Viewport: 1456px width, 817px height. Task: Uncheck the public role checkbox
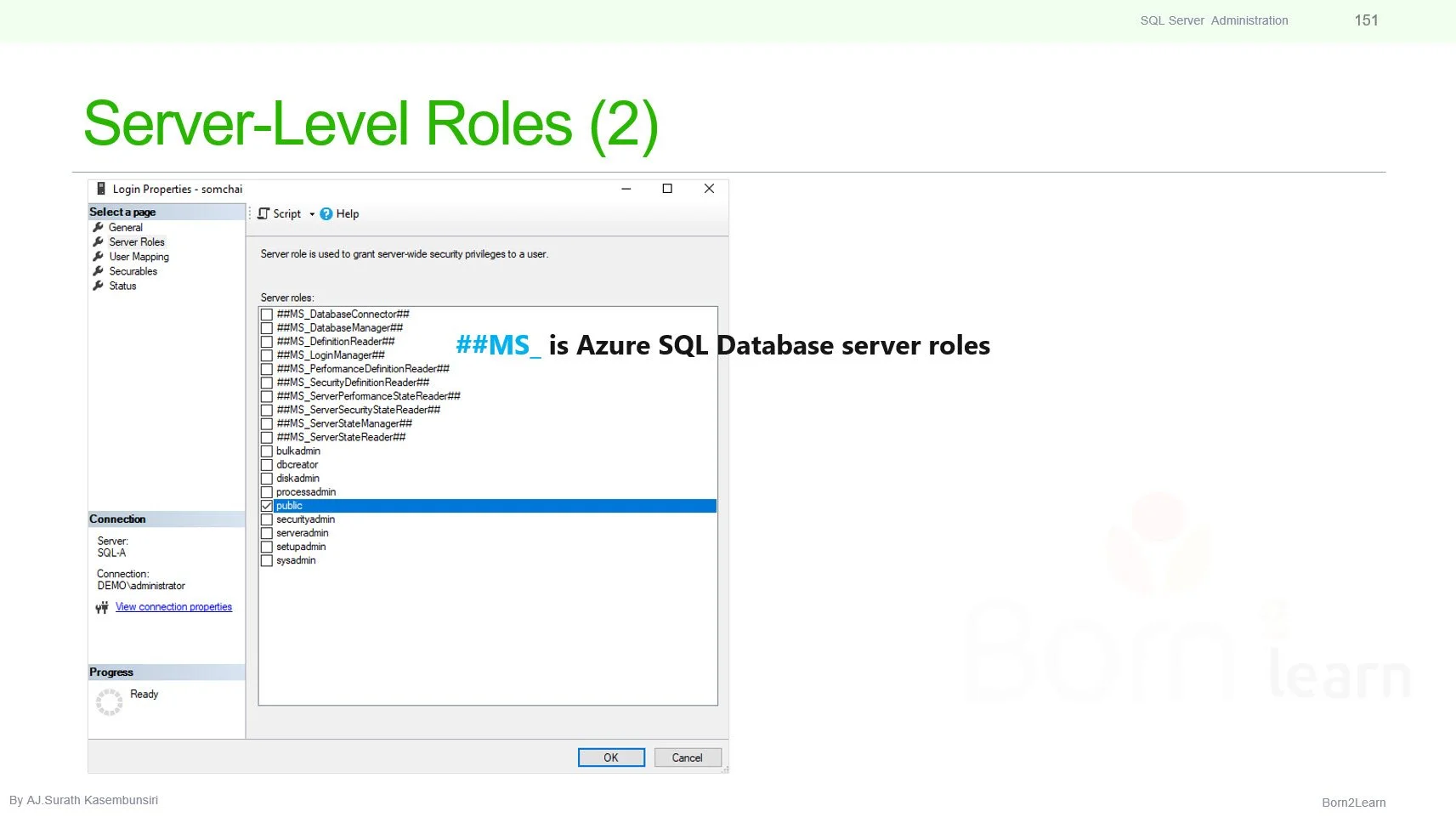coord(267,506)
